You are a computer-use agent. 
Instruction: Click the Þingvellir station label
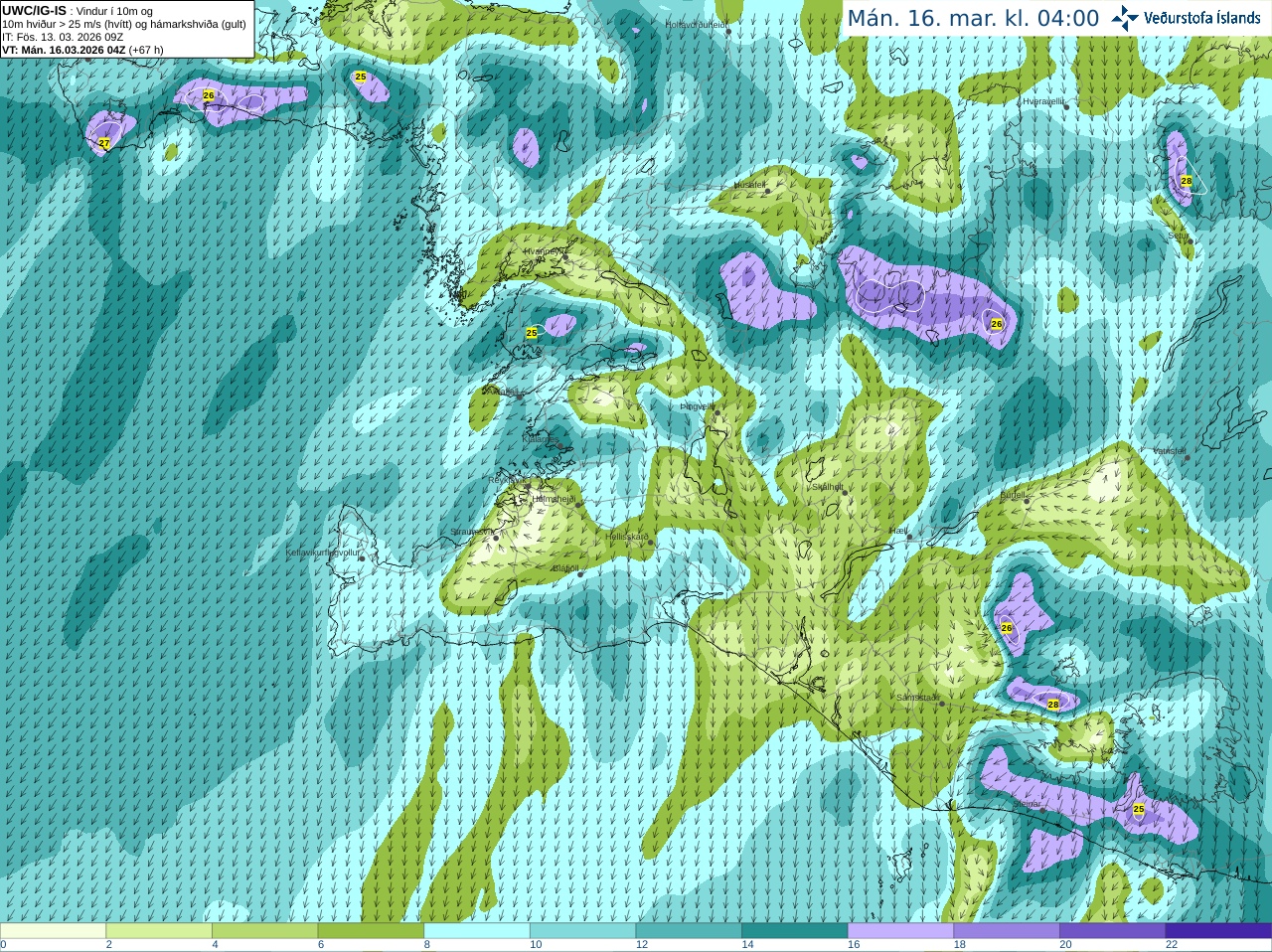[x=697, y=406]
